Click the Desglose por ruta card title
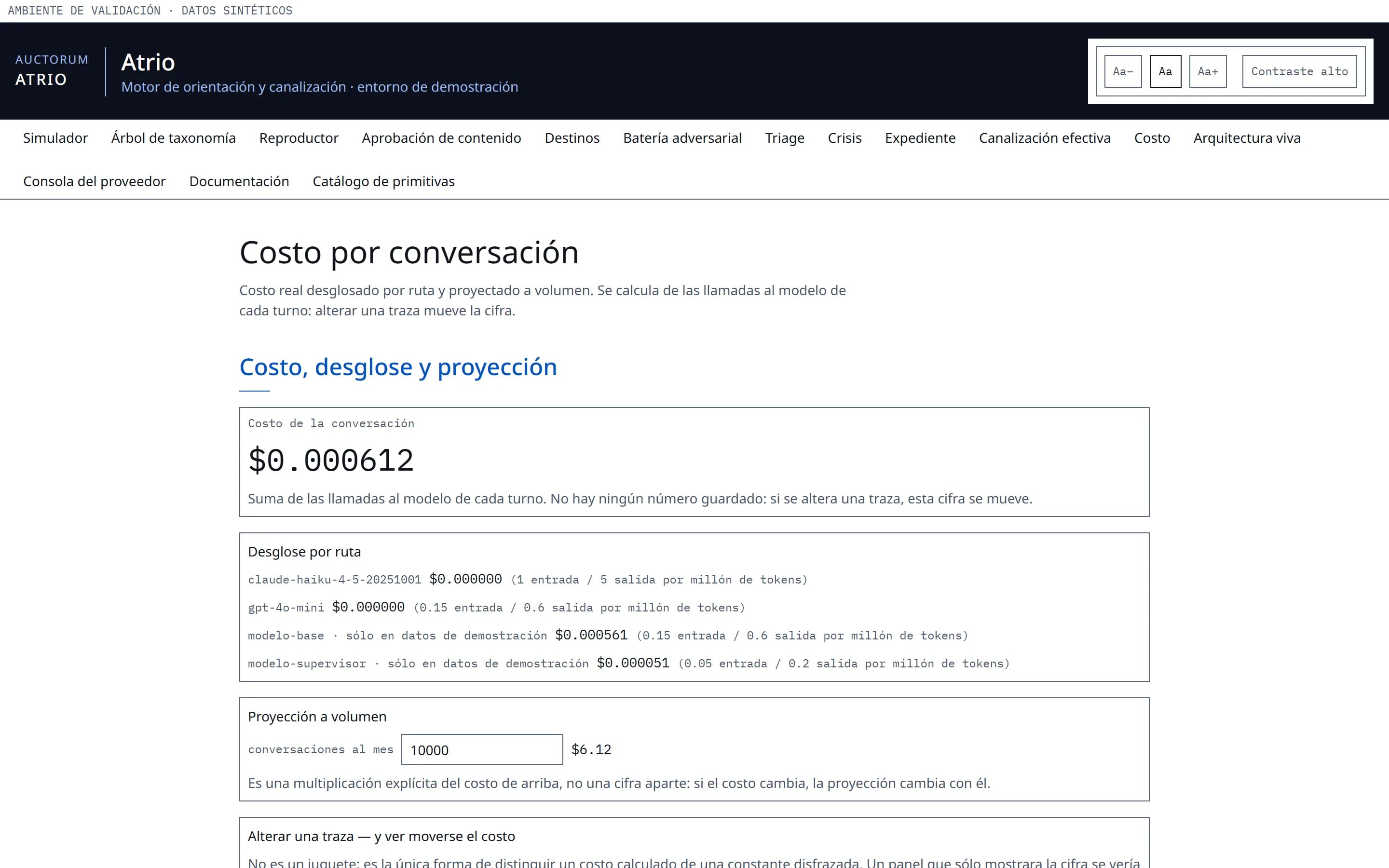The image size is (1389, 868). click(x=304, y=552)
